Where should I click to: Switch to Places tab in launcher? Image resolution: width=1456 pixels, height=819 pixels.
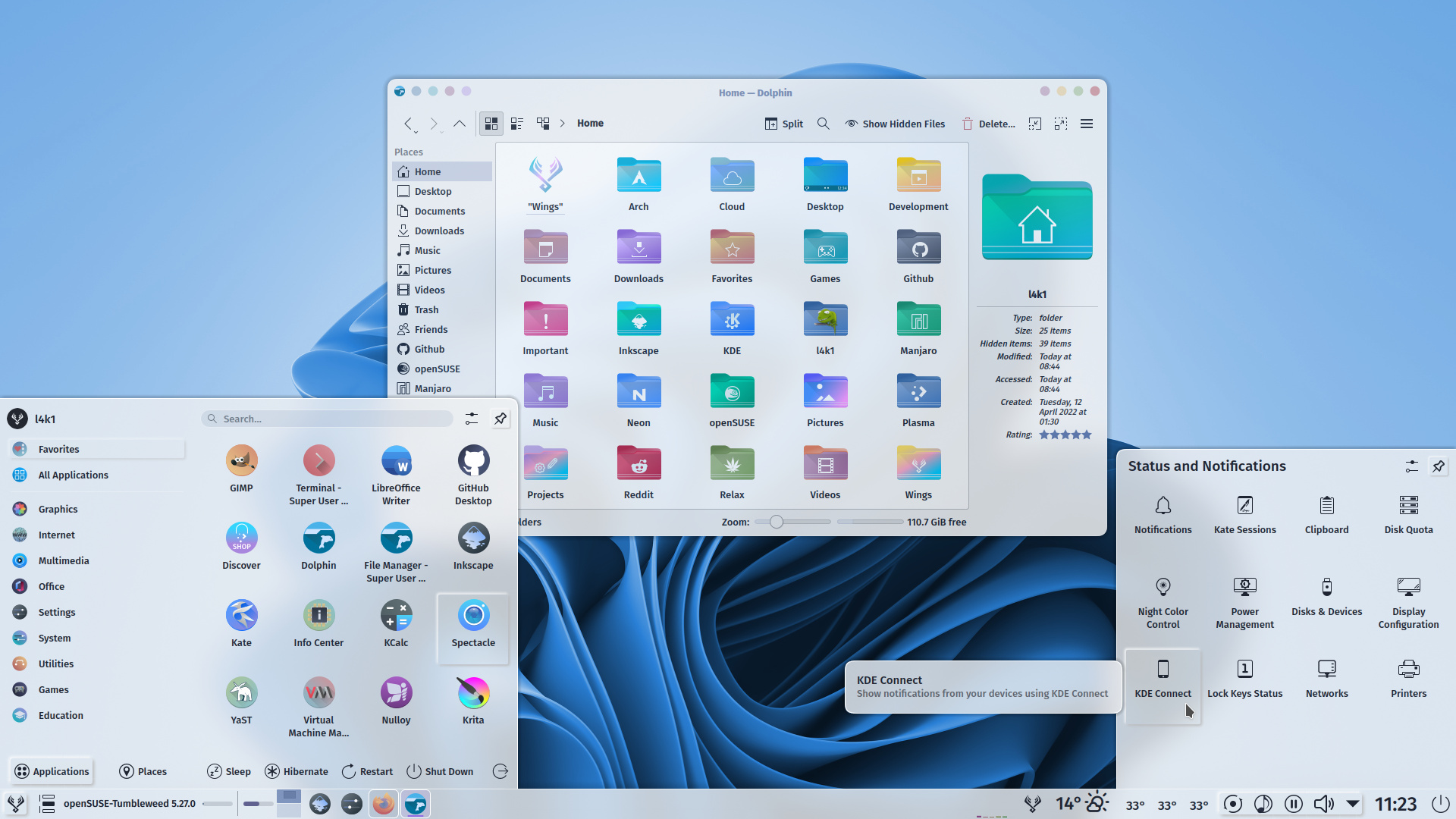click(x=143, y=771)
